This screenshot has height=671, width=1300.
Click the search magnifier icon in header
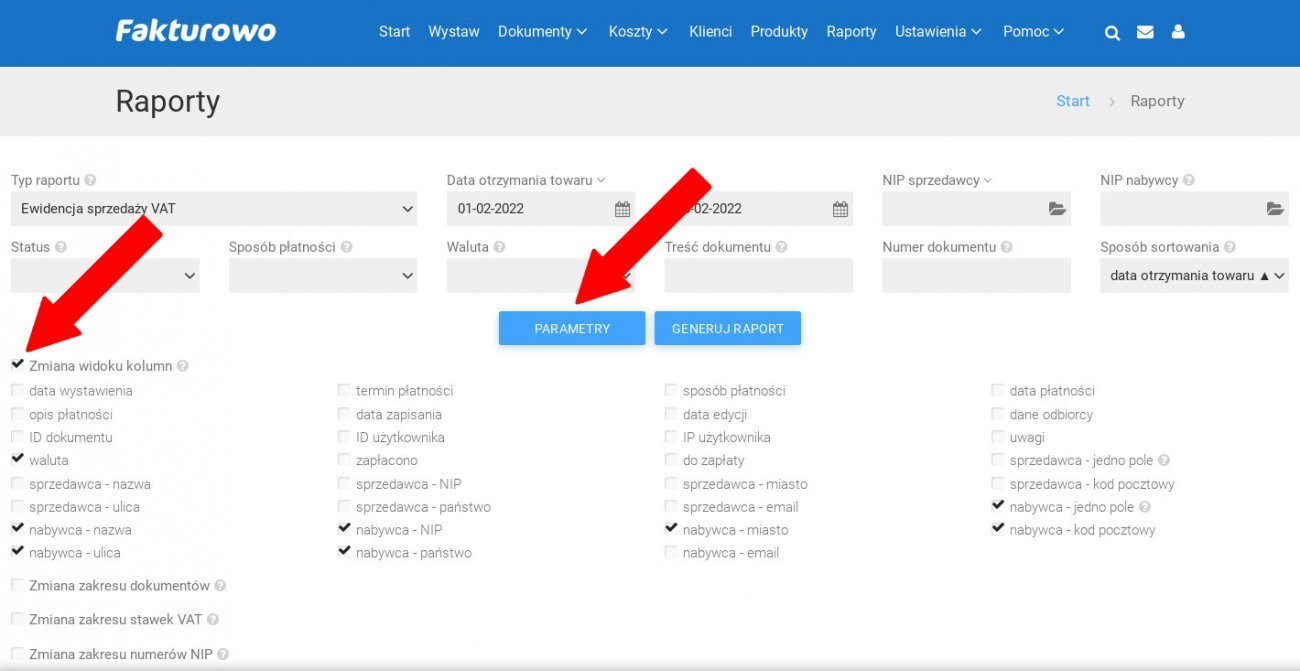click(x=1112, y=32)
